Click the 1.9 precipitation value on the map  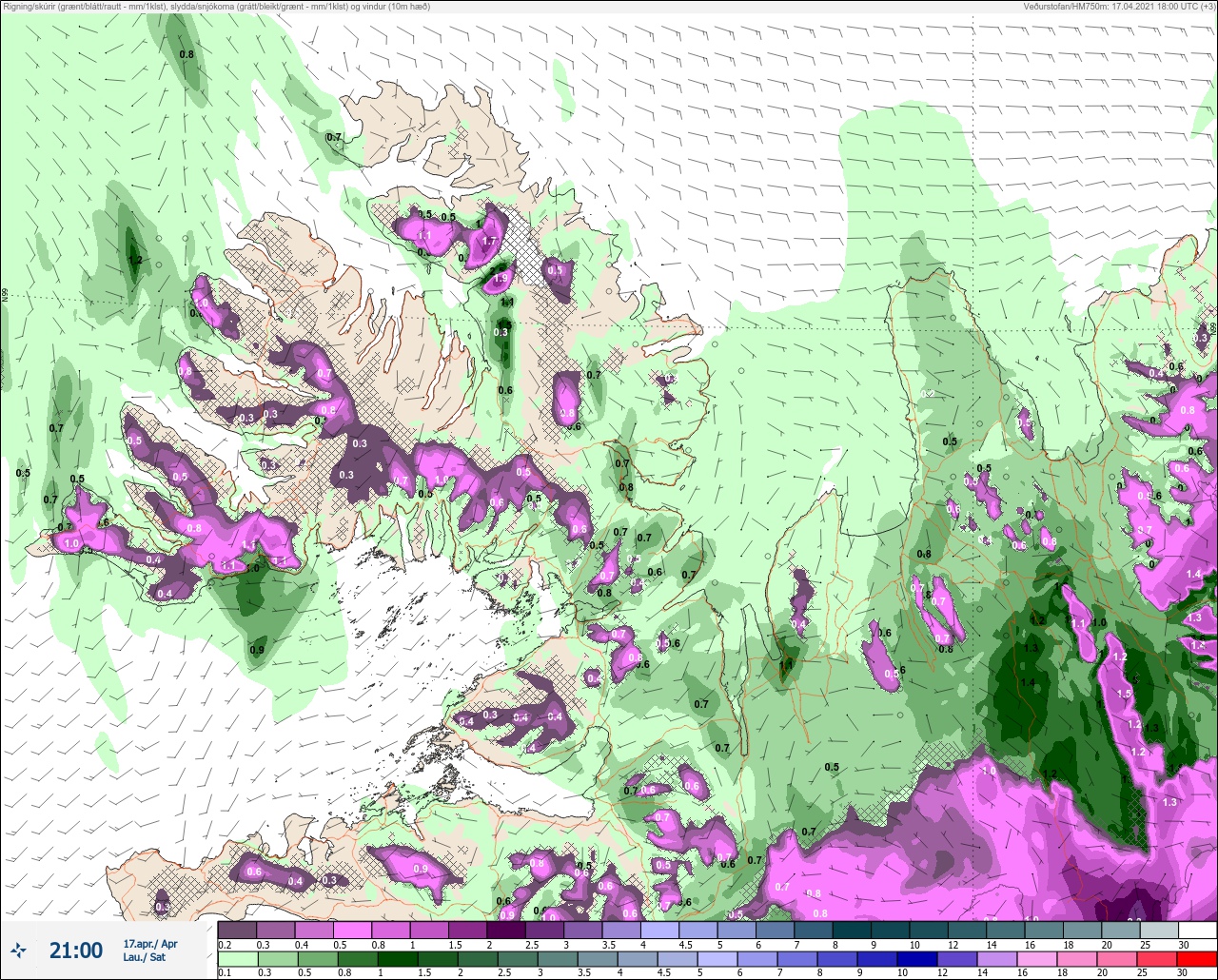501,279
